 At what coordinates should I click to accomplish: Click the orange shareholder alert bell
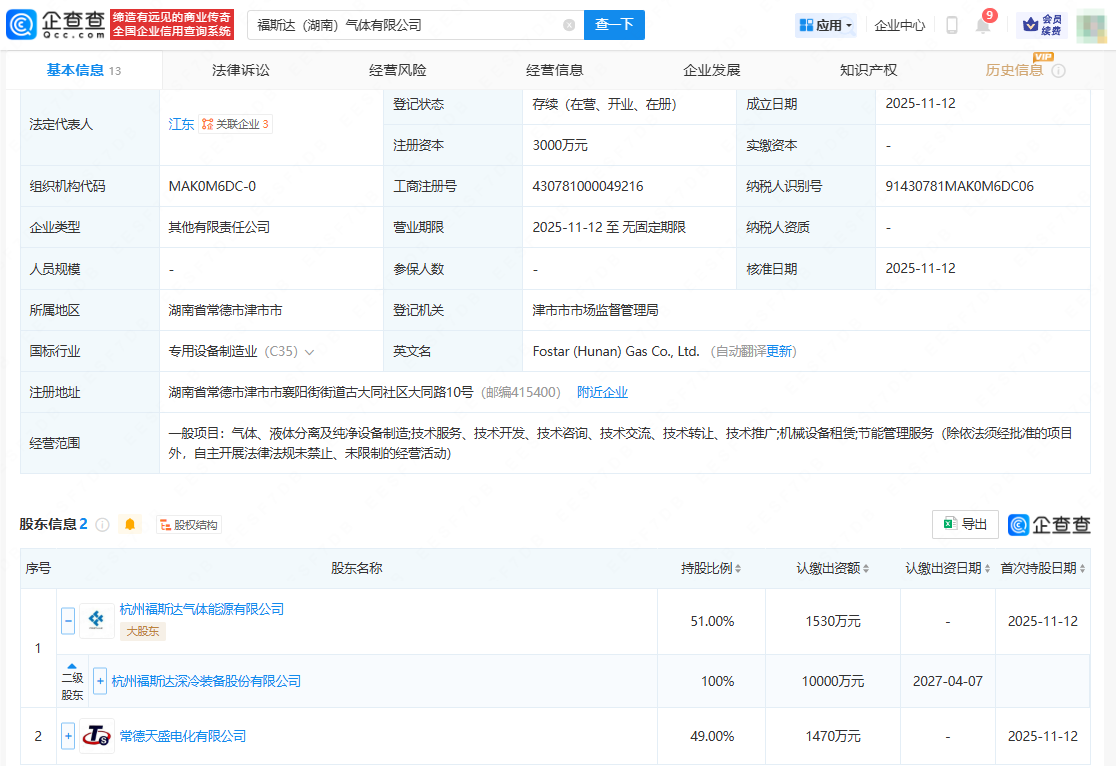(x=129, y=524)
